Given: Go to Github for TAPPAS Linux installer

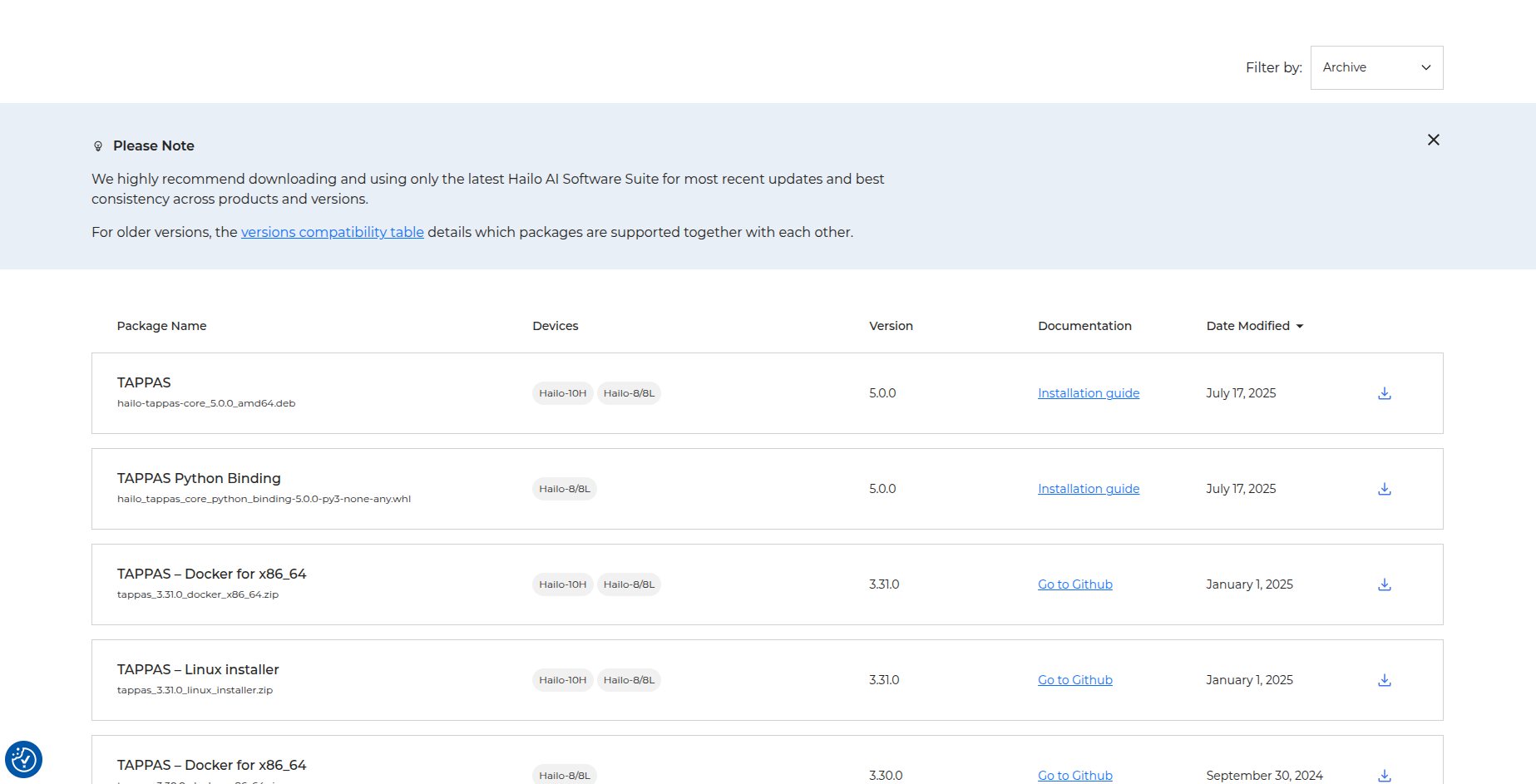Looking at the screenshot, I should point(1074,680).
